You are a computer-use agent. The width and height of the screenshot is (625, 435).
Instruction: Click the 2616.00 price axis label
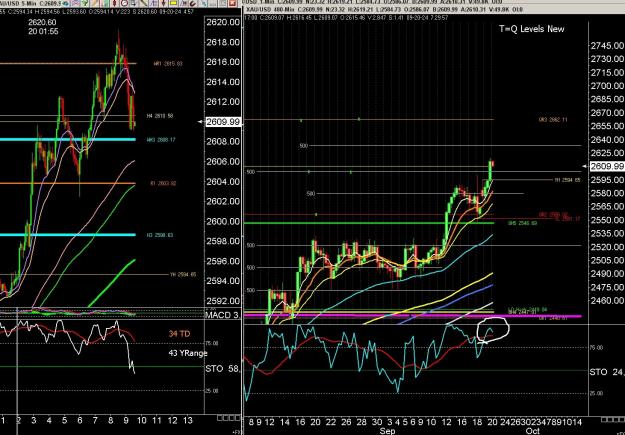pos(223,62)
